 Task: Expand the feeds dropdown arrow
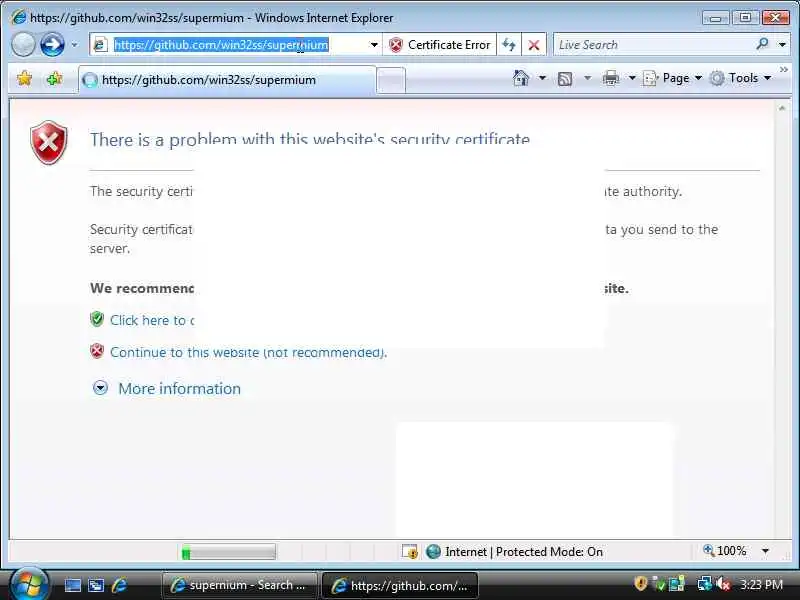click(587, 78)
